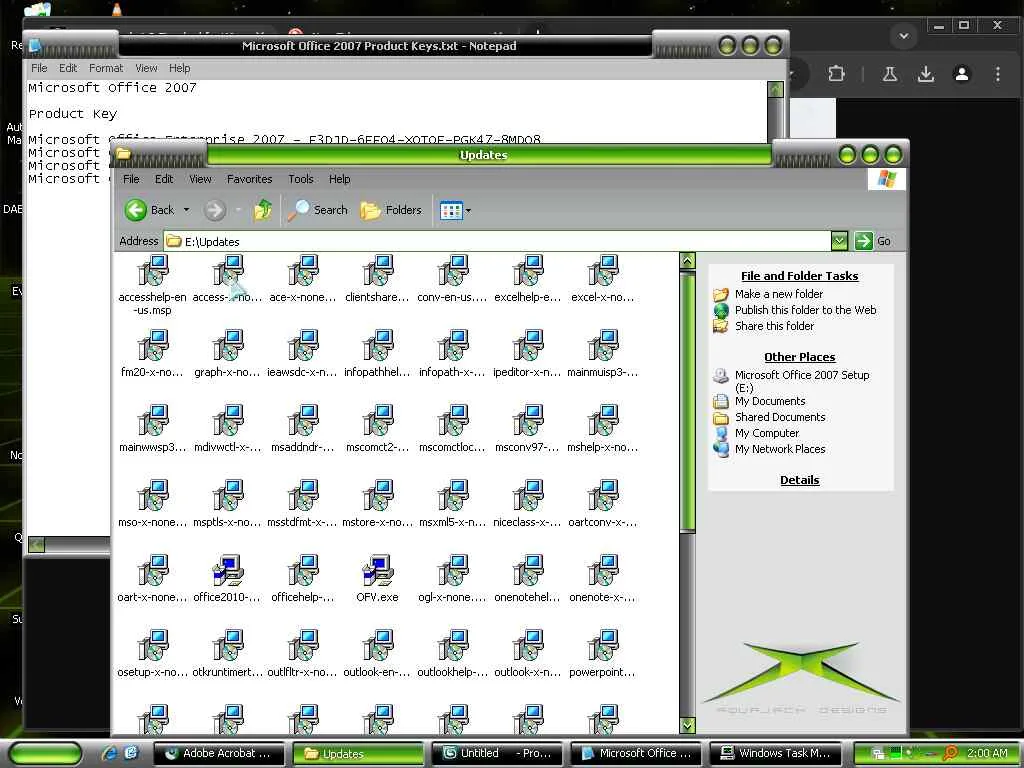Open the Format menu in Notepad
Viewport: 1024px width, 768px height.
pos(106,68)
